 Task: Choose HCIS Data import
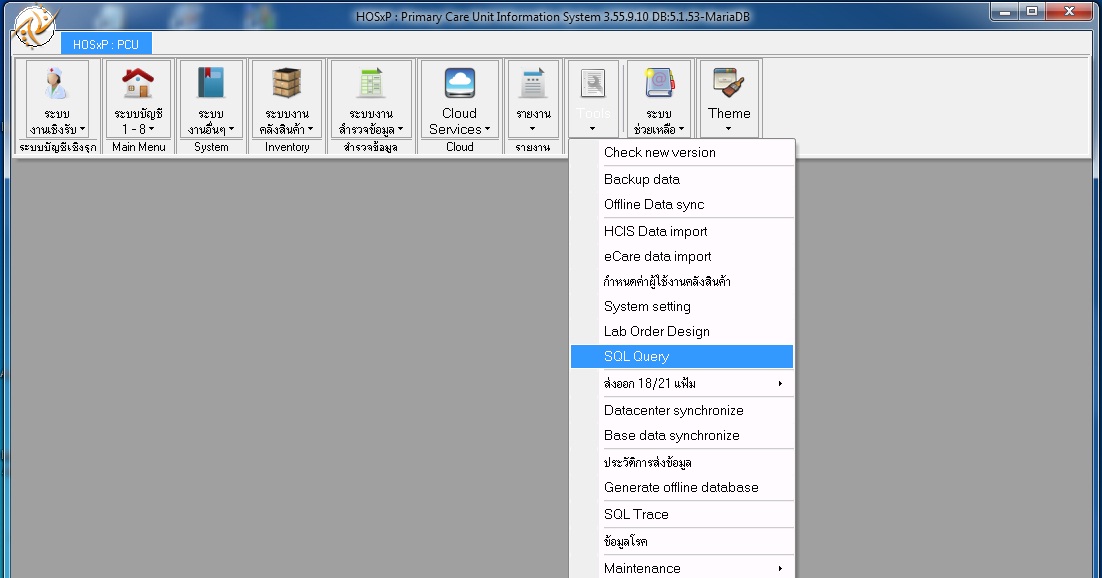tap(682, 231)
